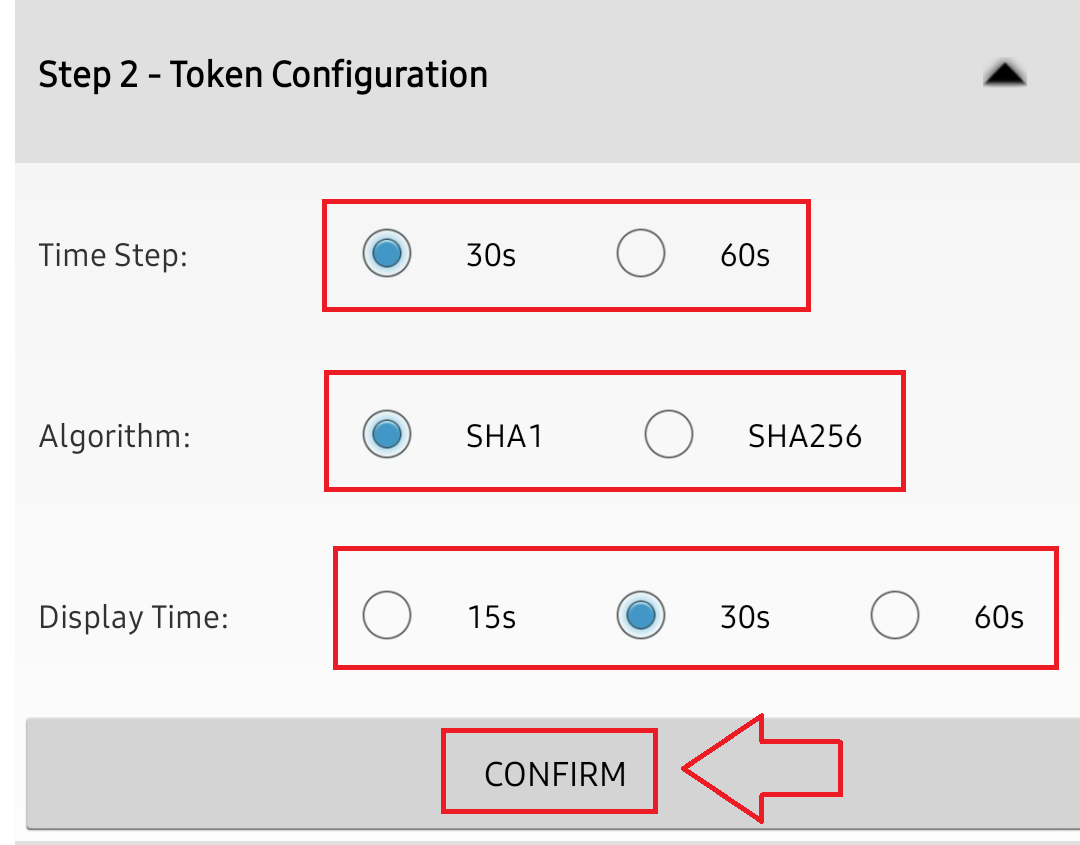Choose the SHA1 algorithm radio button
The height and width of the screenshot is (845, 1080).
coord(386,435)
